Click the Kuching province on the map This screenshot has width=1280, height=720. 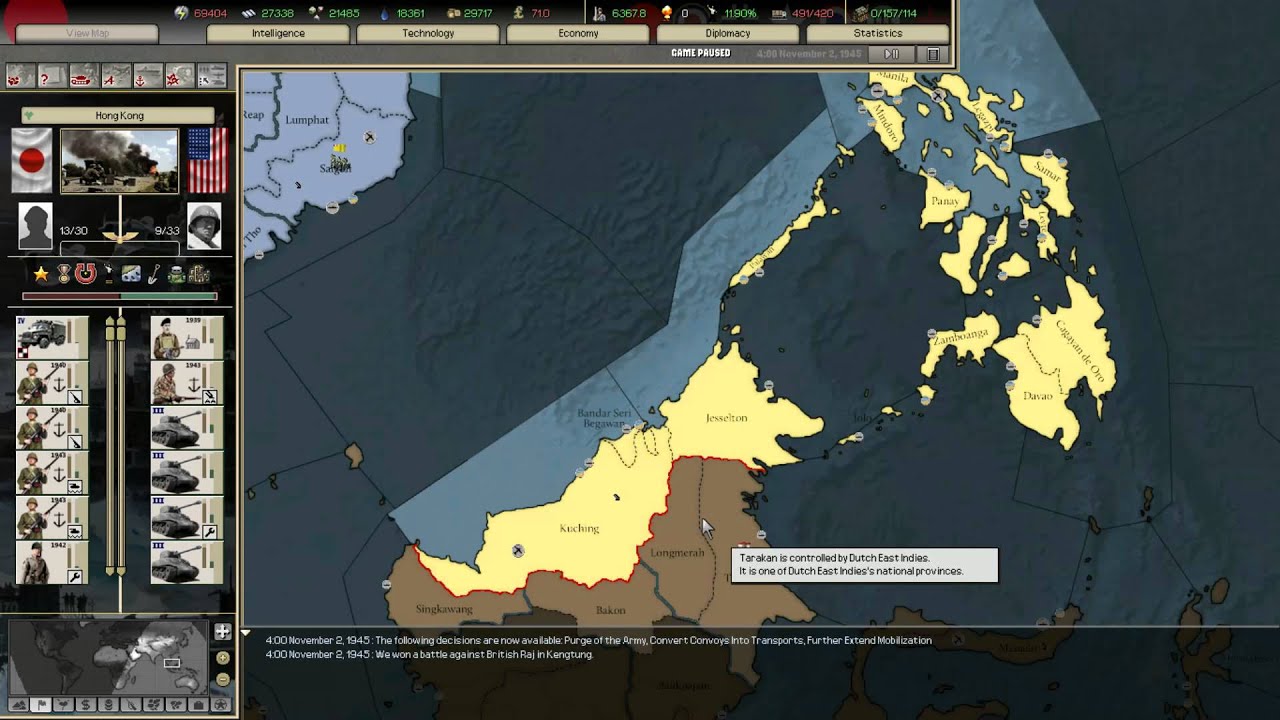pyautogui.click(x=579, y=528)
